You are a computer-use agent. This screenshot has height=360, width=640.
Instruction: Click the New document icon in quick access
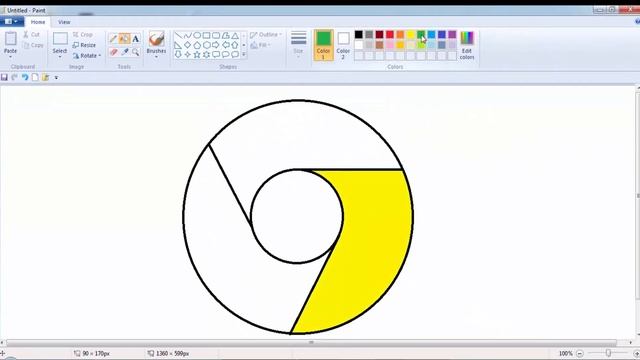35,77
